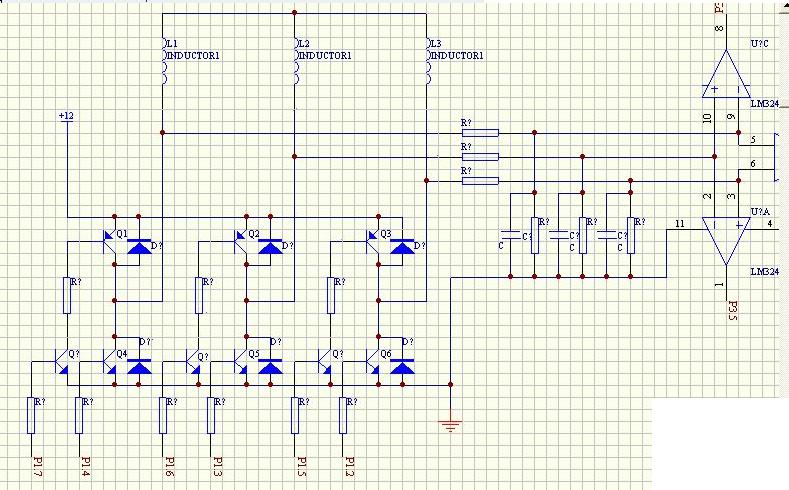The height and width of the screenshot is (490, 789).
Task: Click the +12 power label
Action: 66,117
